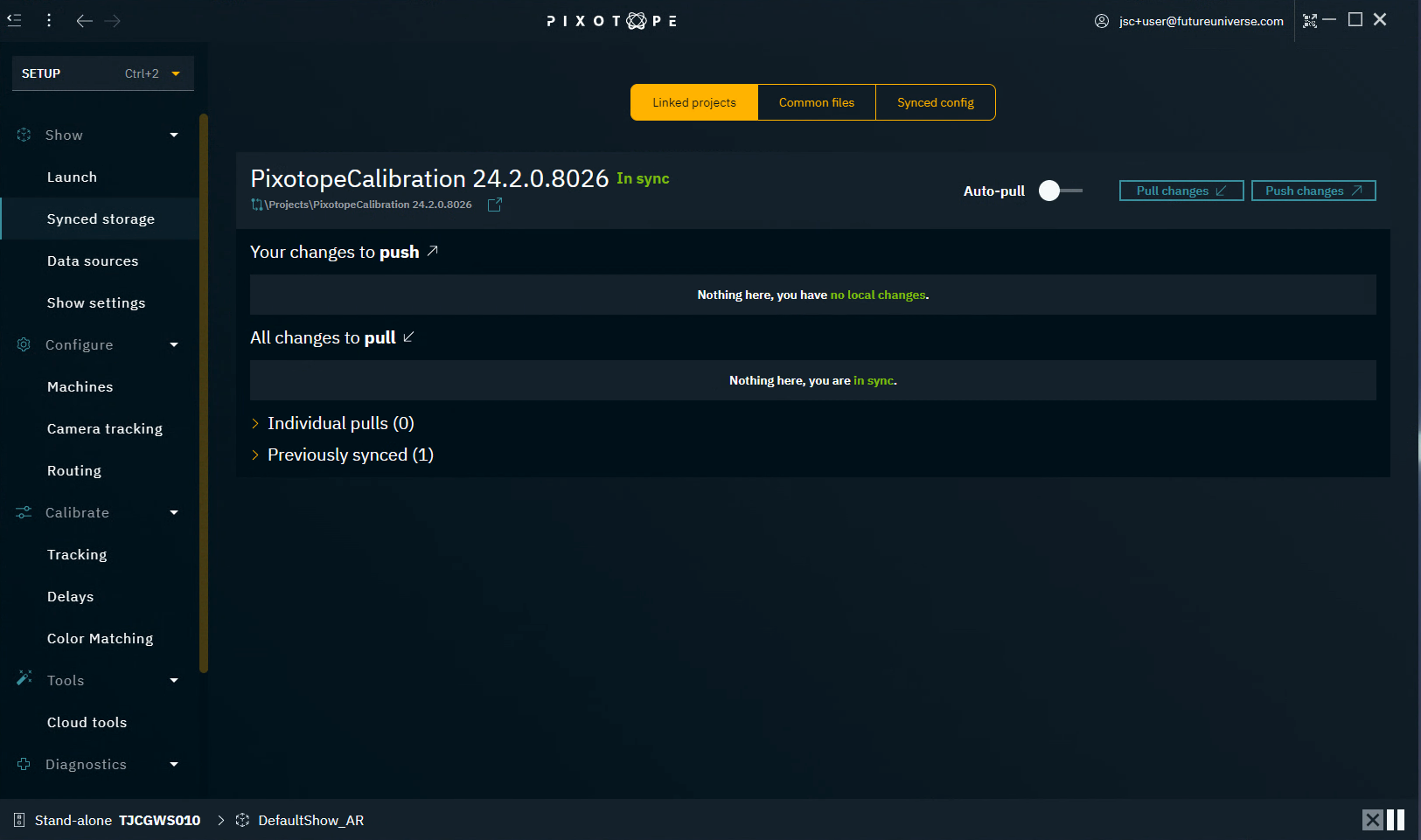Collapse the Show section arrow

coord(174,135)
